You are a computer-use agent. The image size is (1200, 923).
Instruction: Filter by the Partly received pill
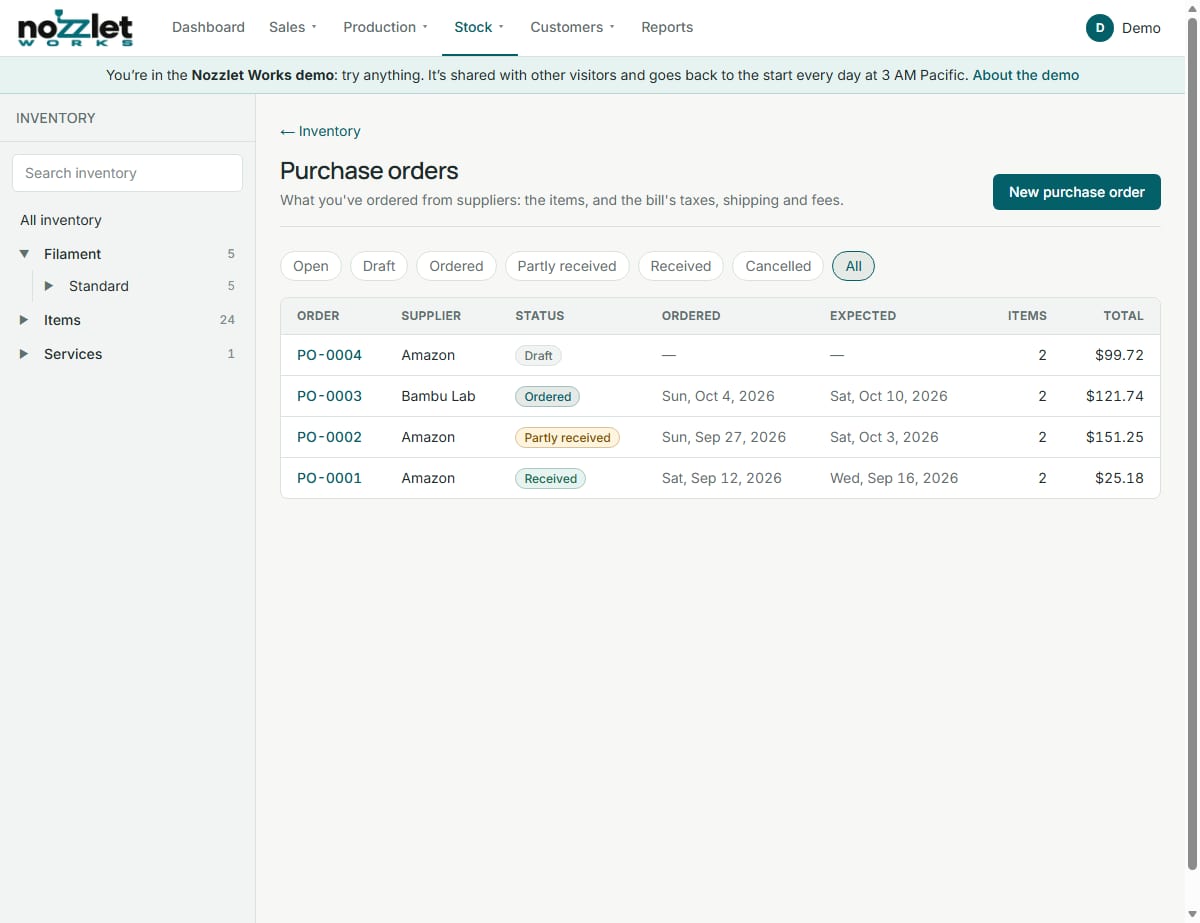tap(567, 266)
